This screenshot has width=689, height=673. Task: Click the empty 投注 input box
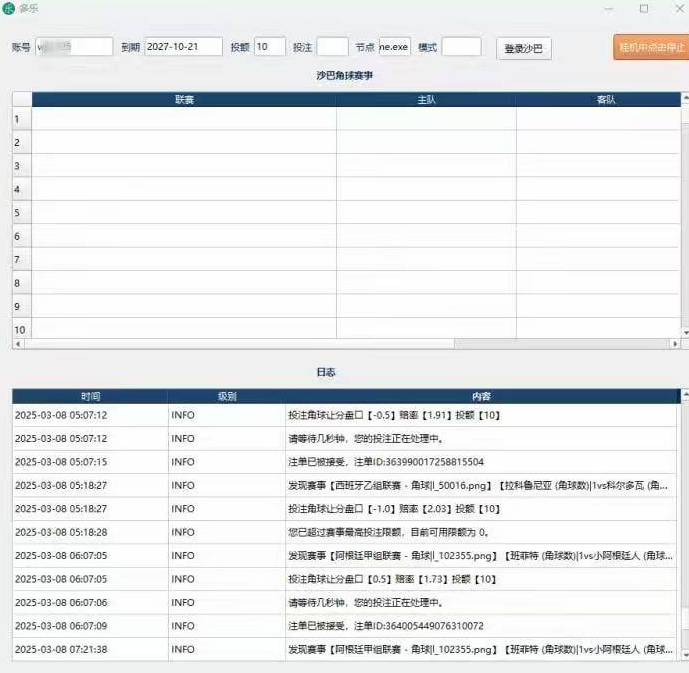332,47
